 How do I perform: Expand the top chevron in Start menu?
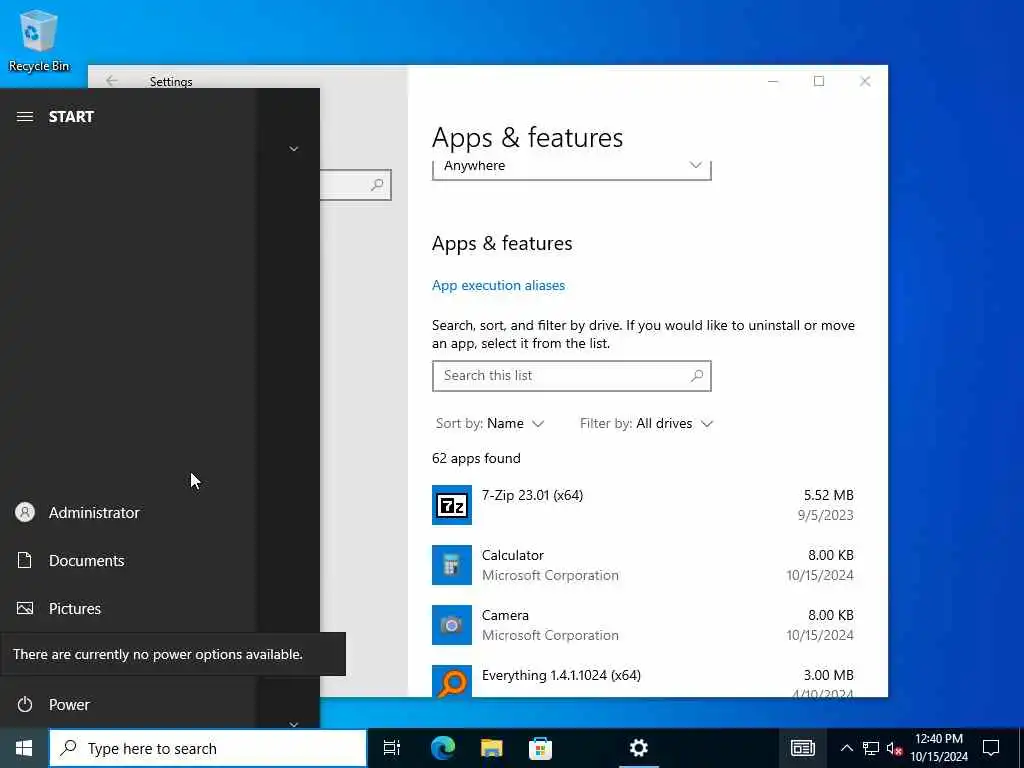[x=294, y=149]
